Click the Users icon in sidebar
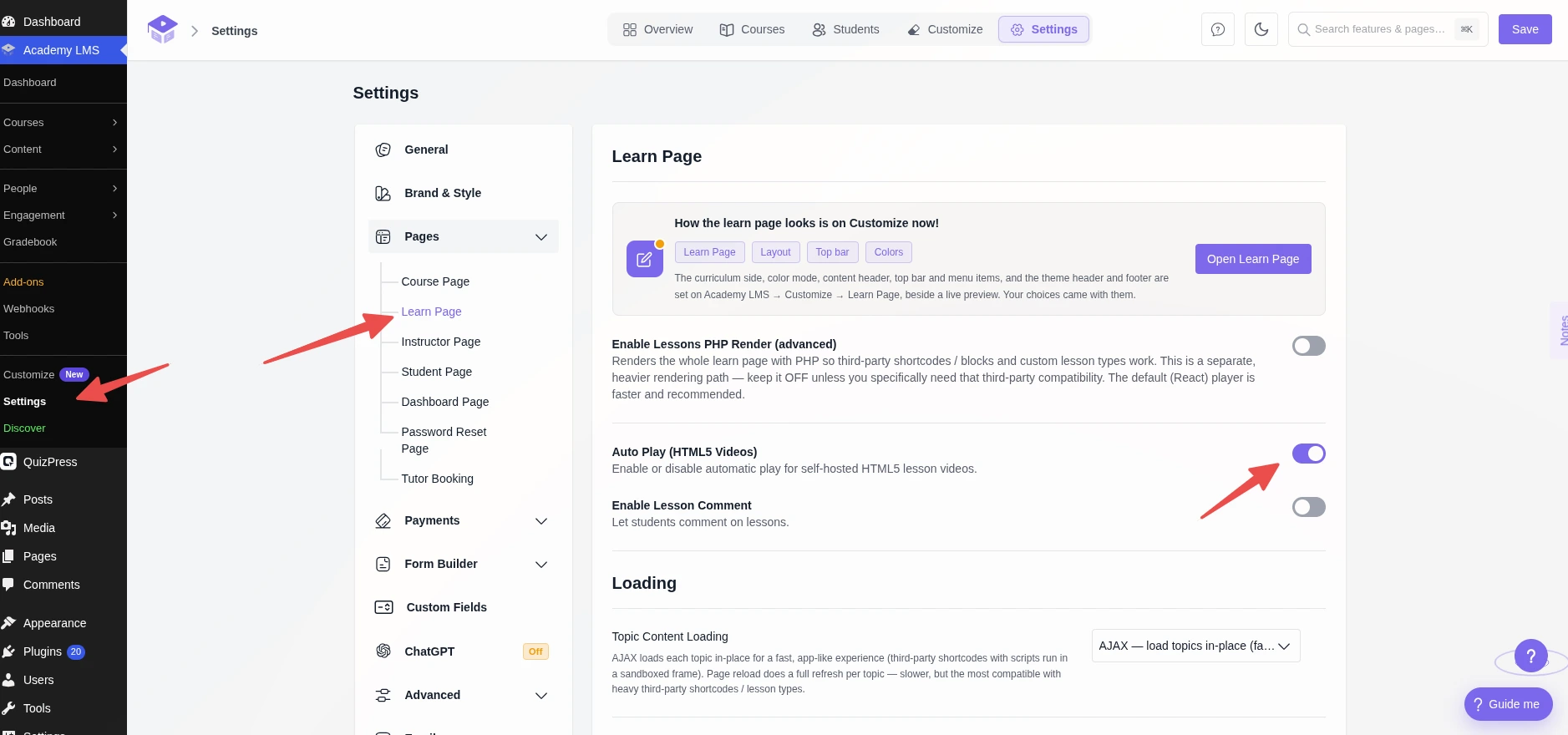The width and height of the screenshot is (1568, 735). point(9,680)
